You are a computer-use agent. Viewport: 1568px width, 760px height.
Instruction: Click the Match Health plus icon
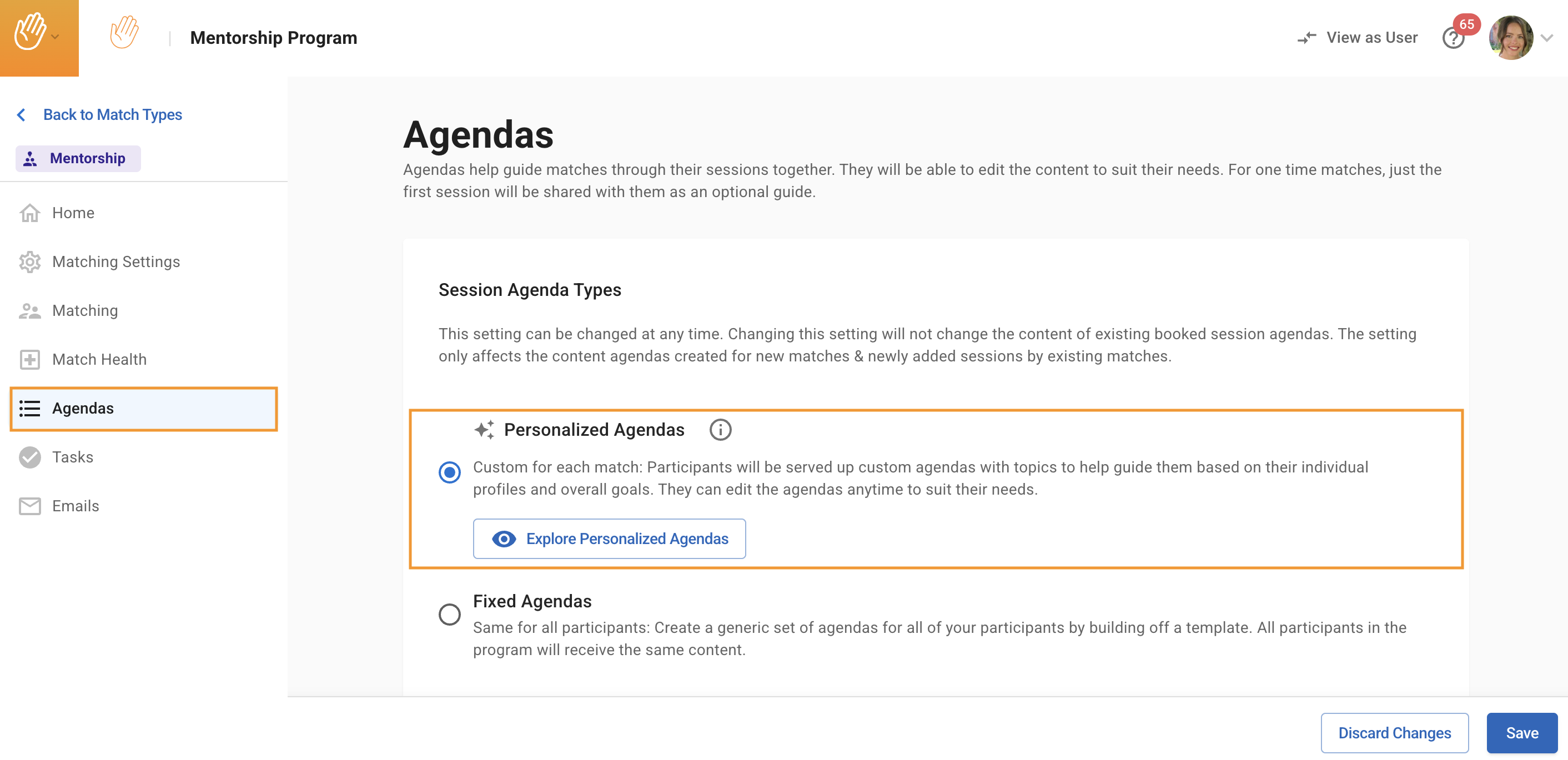click(29, 360)
